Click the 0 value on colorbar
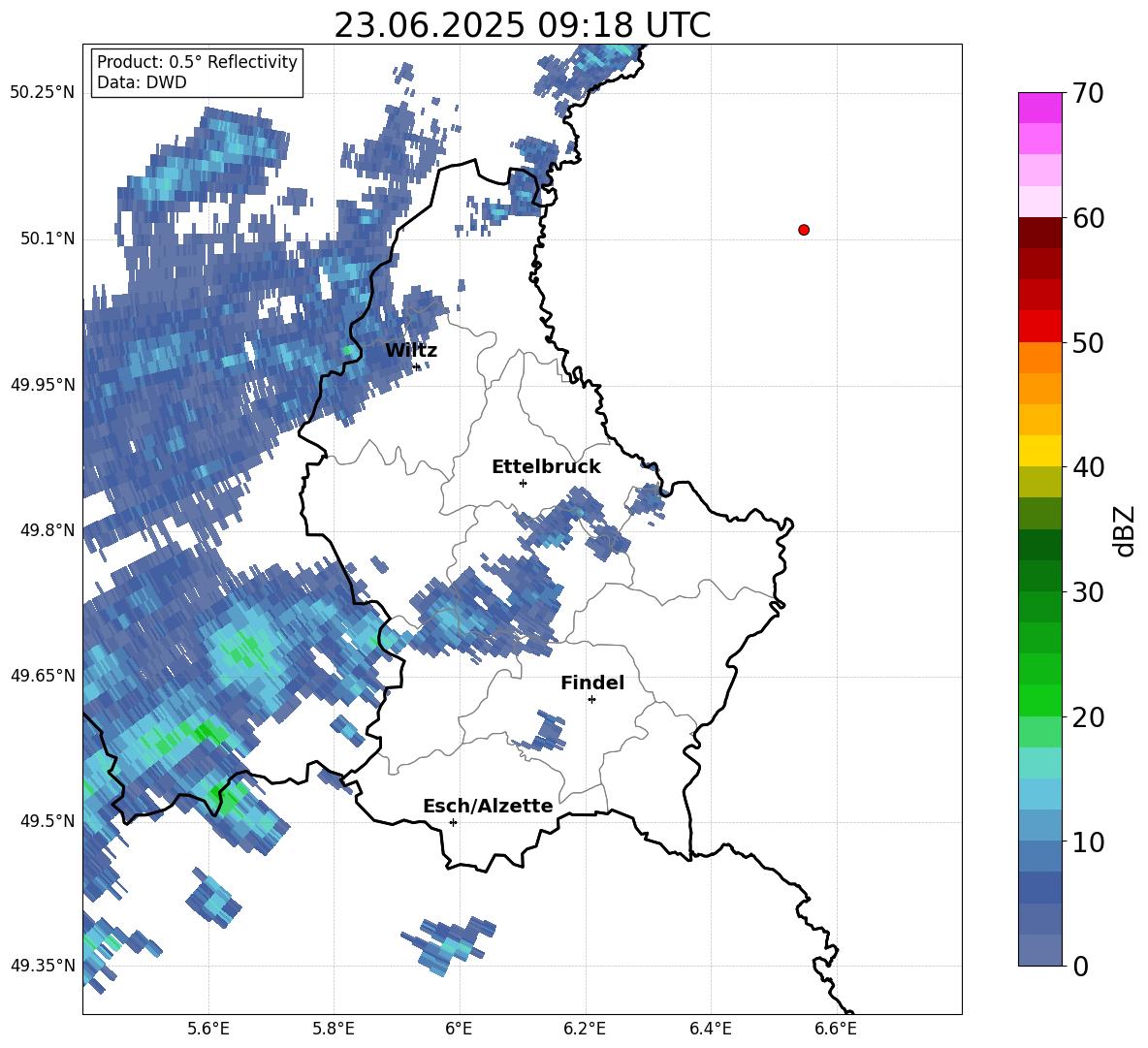Screen dimensions: 1148x1048 click(x=1080, y=966)
